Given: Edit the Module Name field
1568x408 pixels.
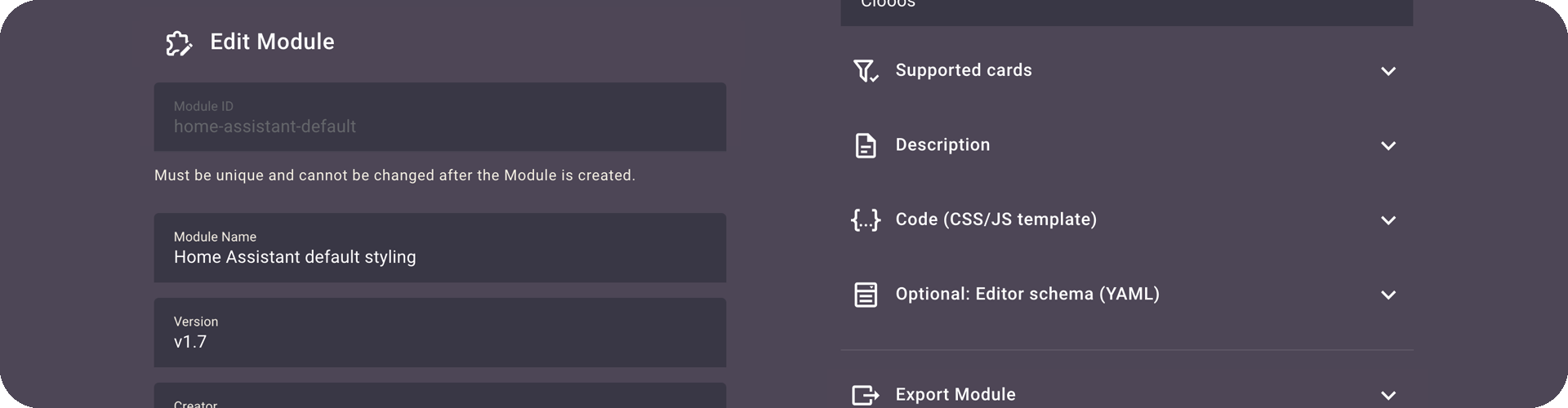Looking at the screenshot, I should click(x=440, y=248).
